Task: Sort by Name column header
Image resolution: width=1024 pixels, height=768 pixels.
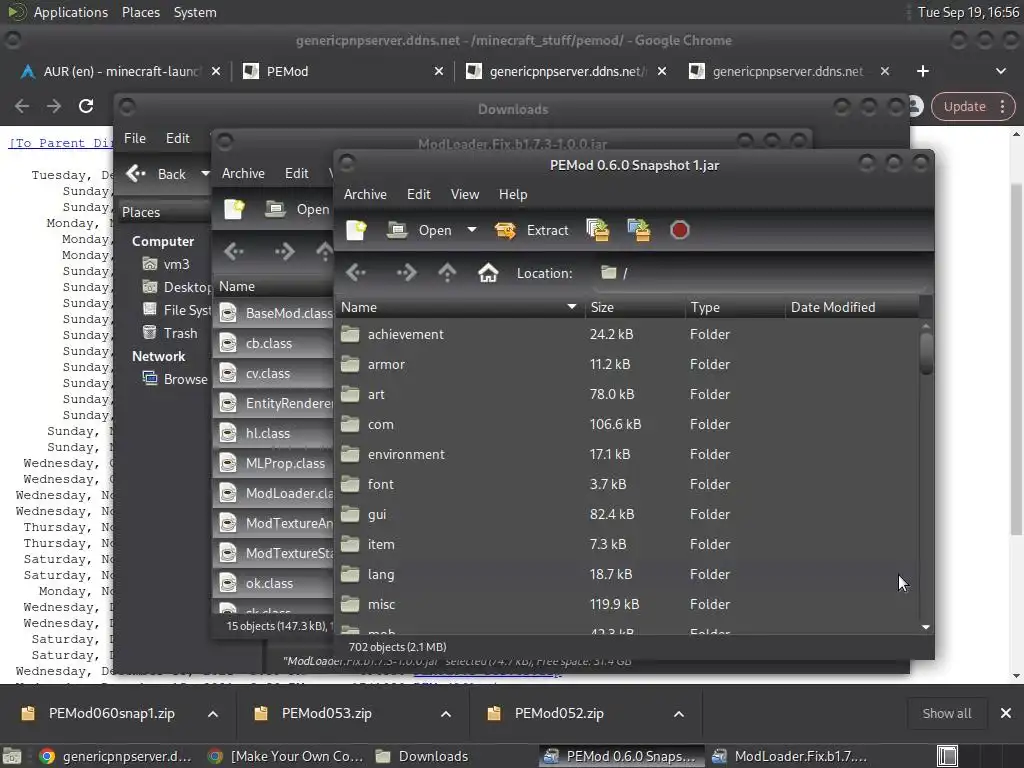Action: coord(460,307)
